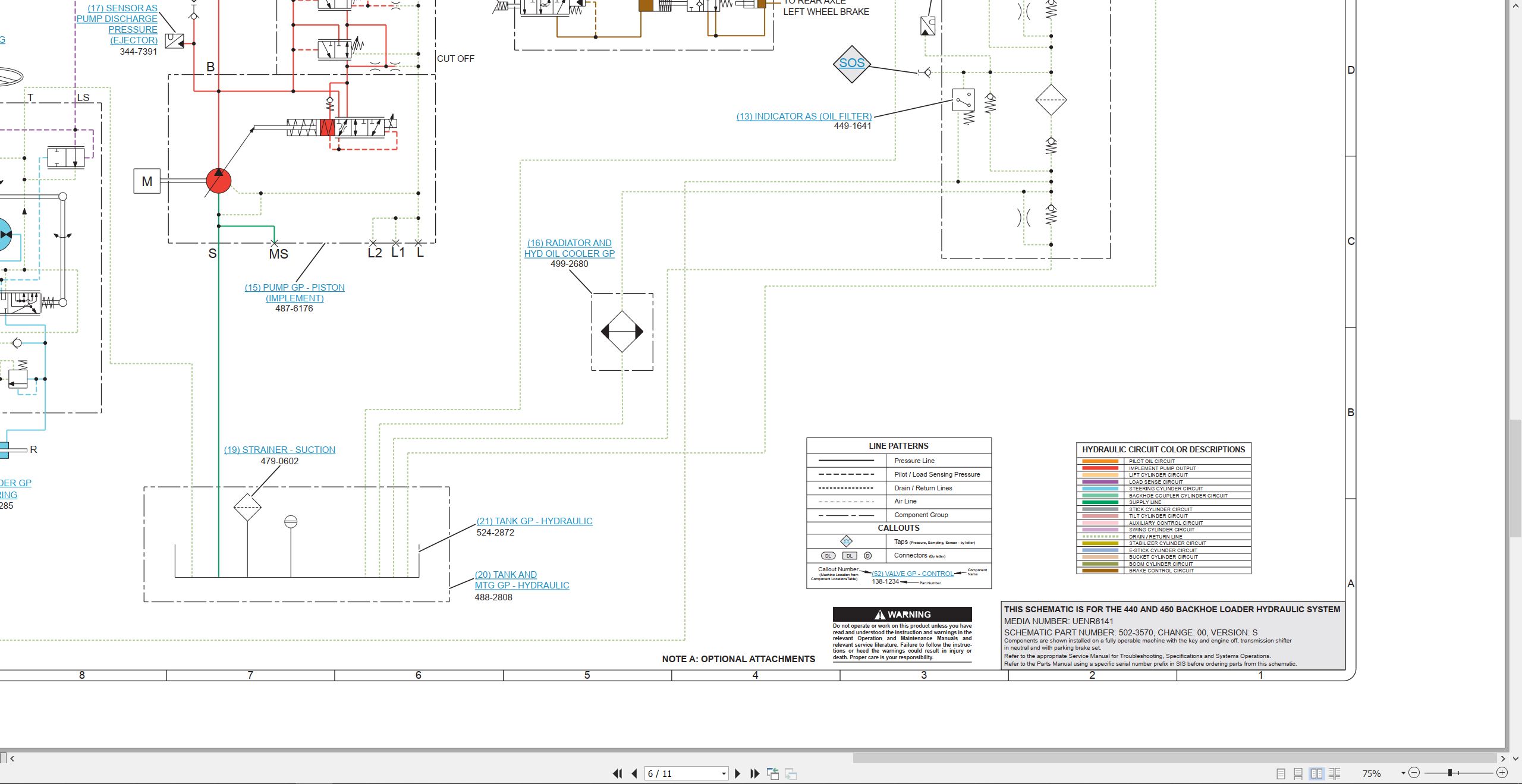Click horizontal scrollbar left arrow
1522x784 pixels.
tap(12, 758)
